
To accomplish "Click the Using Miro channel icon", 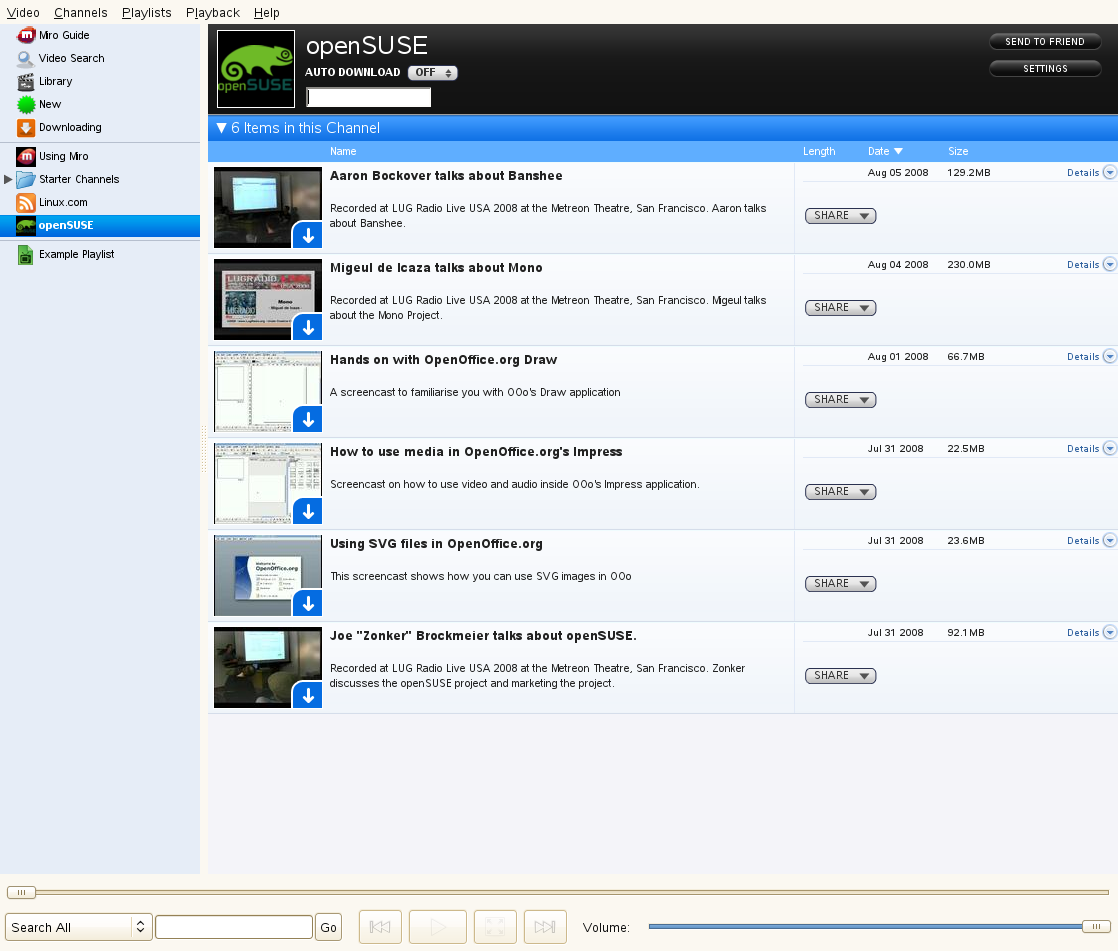I will (x=26, y=156).
